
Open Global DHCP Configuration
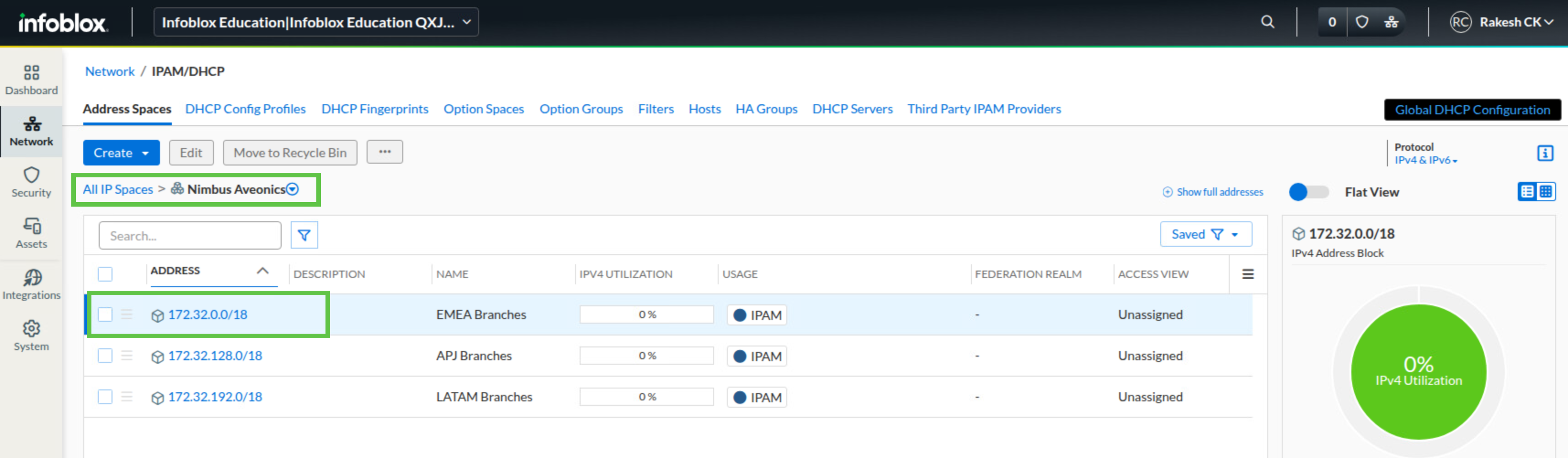click(1472, 110)
